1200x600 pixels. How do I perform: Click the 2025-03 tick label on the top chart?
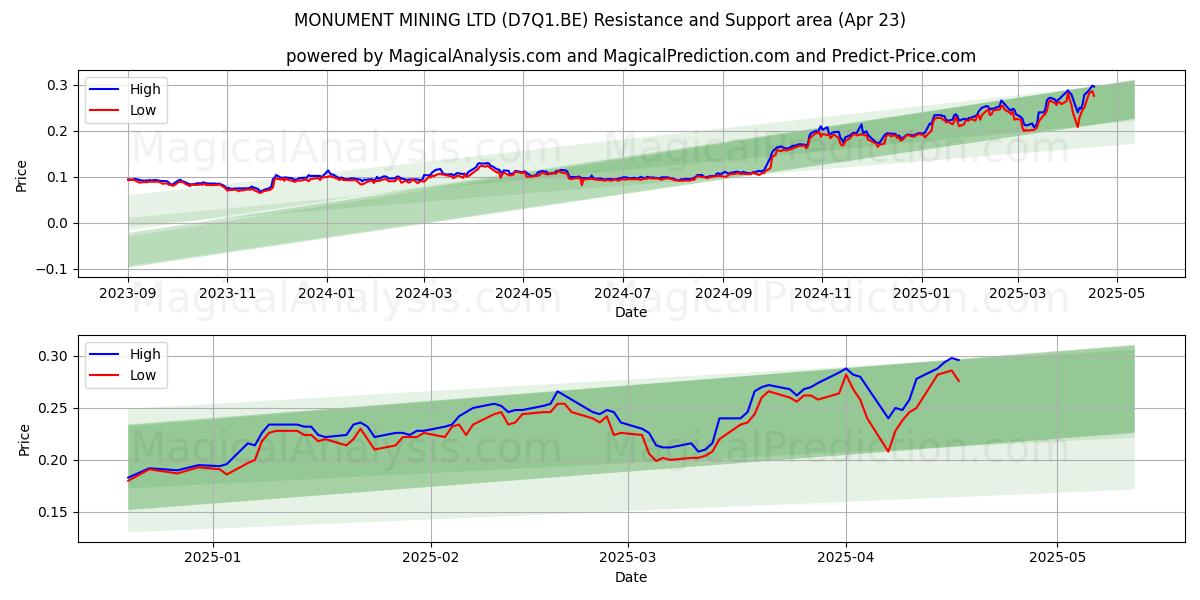1017,295
